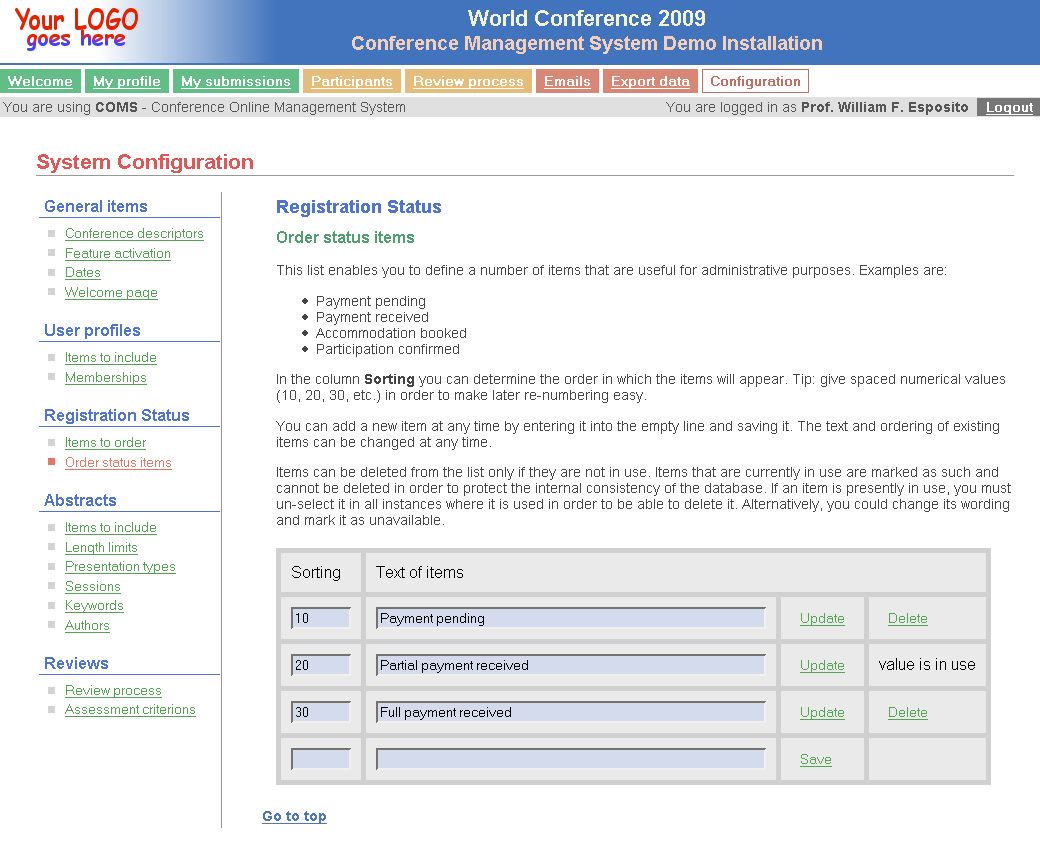
Task: Click the 'value is in use' text
Action: coord(927,664)
